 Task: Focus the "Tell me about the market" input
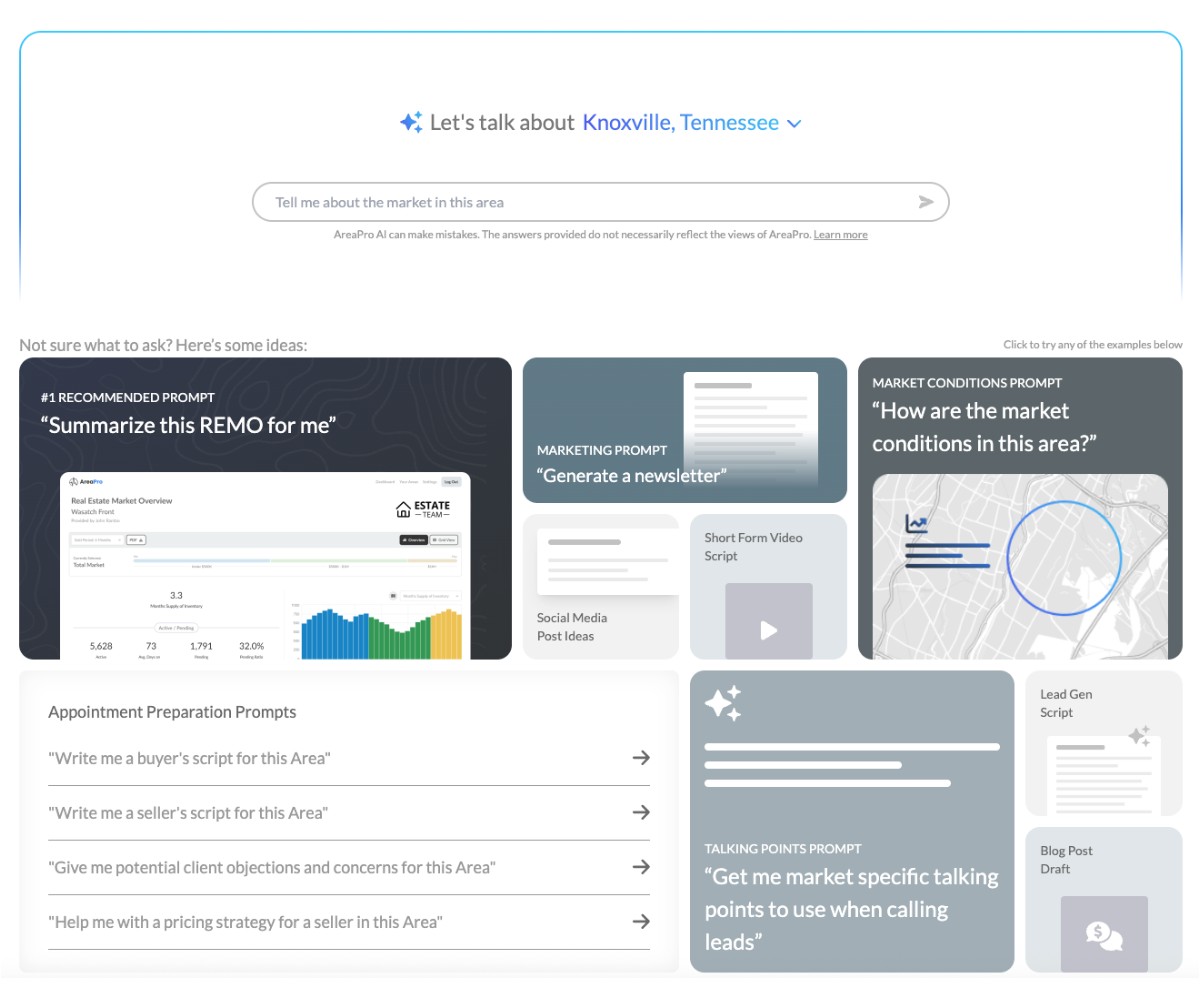(x=600, y=202)
